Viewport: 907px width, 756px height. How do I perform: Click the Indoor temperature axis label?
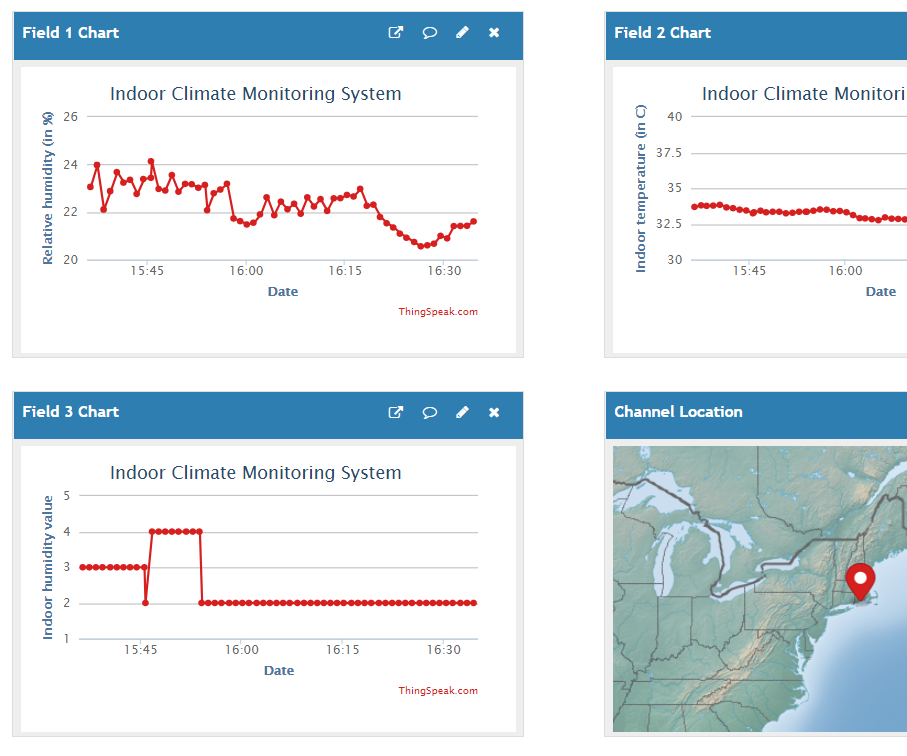pyautogui.click(x=640, y=188)
